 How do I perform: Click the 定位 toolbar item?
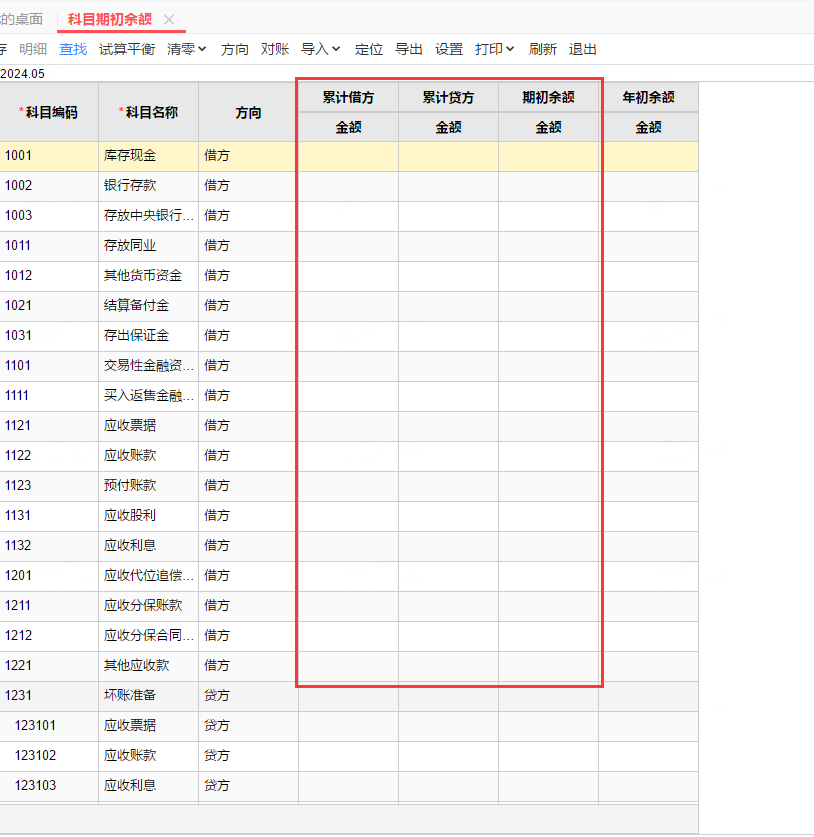coord(369,49)
